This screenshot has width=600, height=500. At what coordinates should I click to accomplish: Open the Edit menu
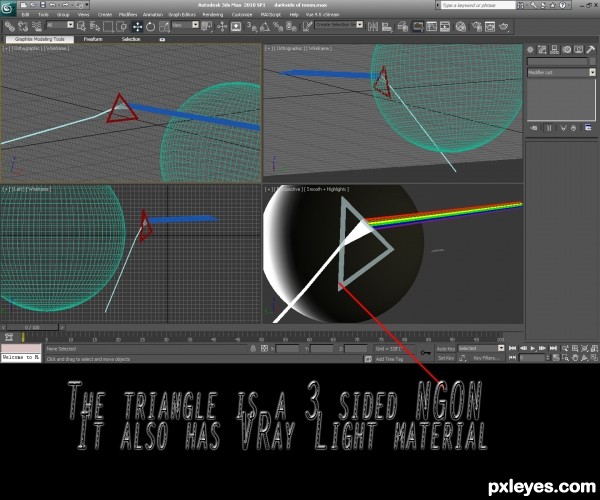point(25,15)
